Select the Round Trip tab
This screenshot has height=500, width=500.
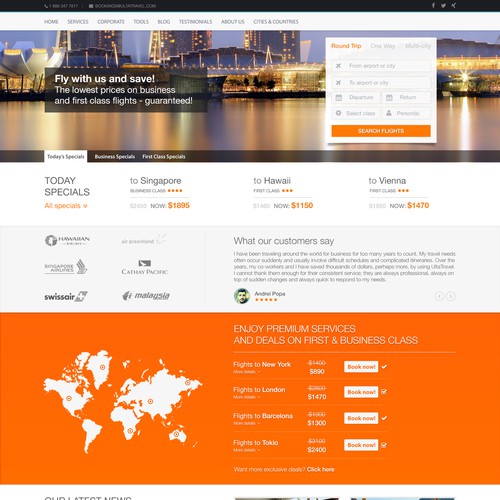click(x=346, y=46)
